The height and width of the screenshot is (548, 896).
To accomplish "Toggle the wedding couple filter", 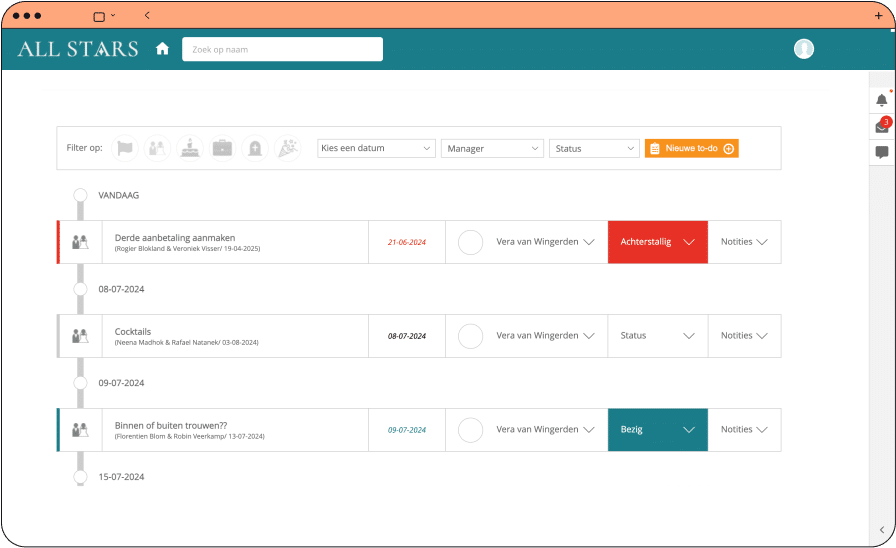I will point(157,148).
